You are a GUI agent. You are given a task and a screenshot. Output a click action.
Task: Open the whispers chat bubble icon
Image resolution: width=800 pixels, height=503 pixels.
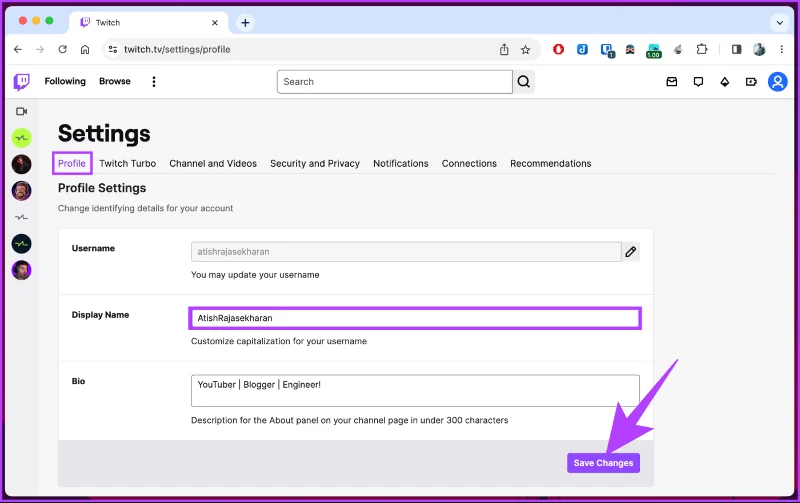pyautogui.click(x=698, y=82)
